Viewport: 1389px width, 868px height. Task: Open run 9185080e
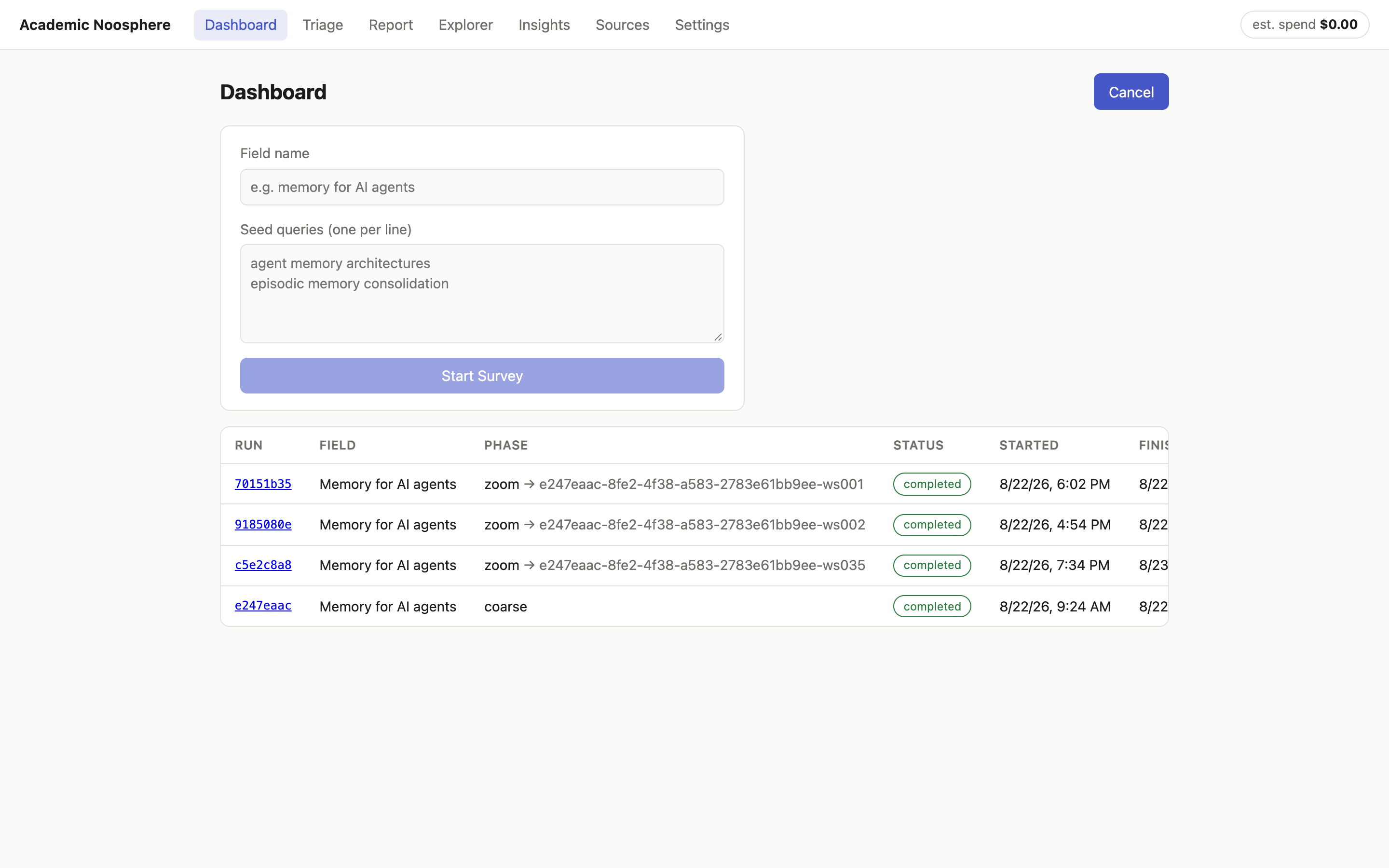point(263,525)
